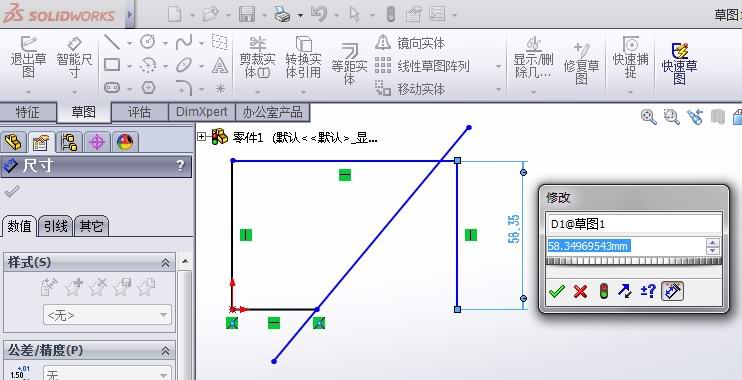
Task: Click the Exit Sketch (退出草图) icon
Action: [28, 44]
